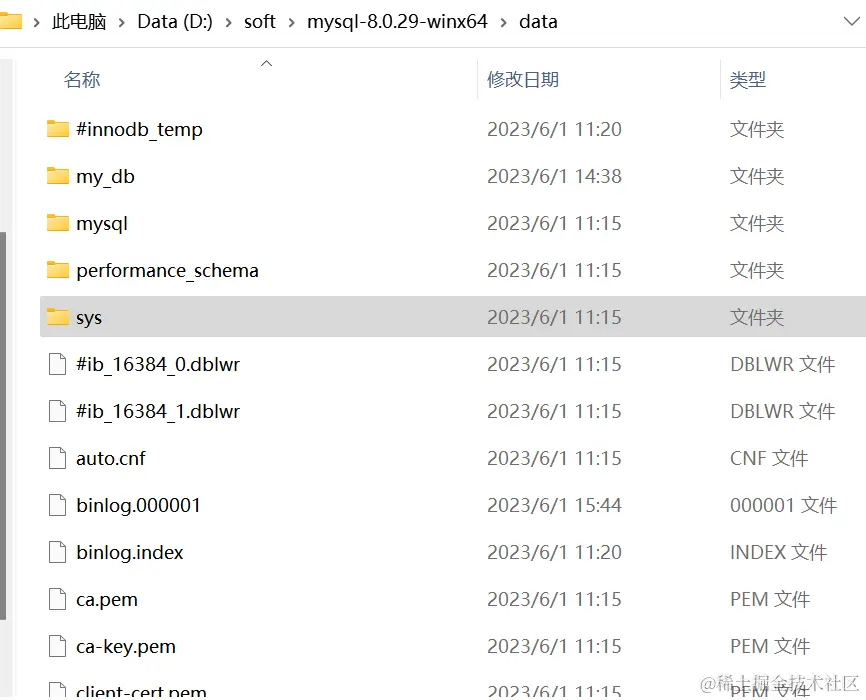Click the vertical scrollbar on the left pane
The width and height of the screenshot is (866, 700).
click(x=3, y=425)
